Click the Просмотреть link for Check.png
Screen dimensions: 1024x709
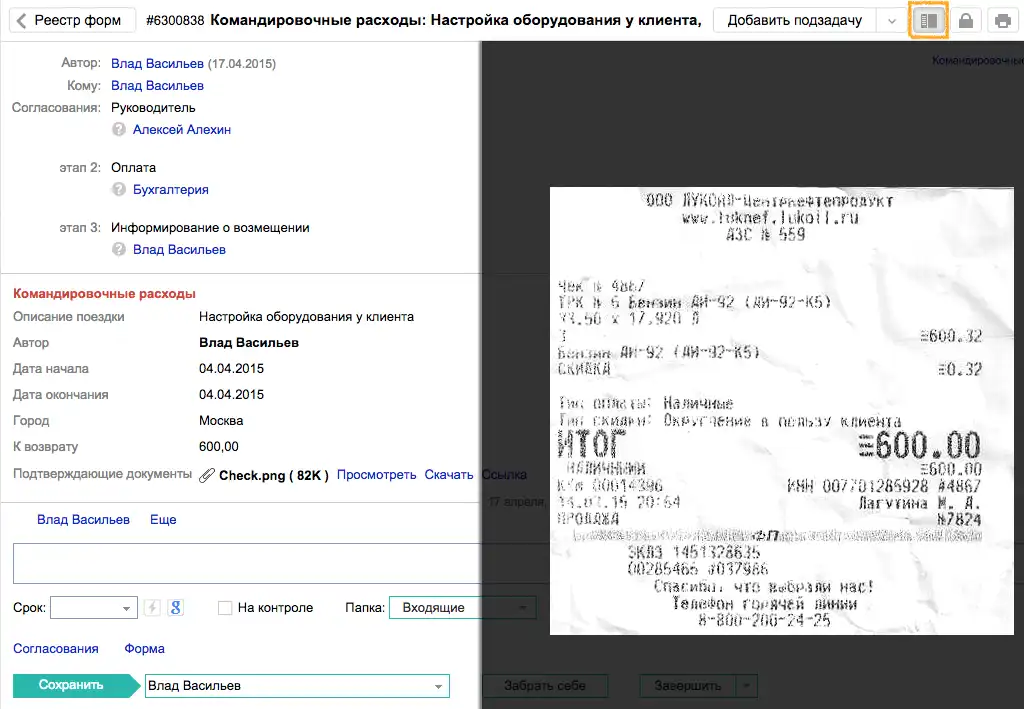coord(376,475)
